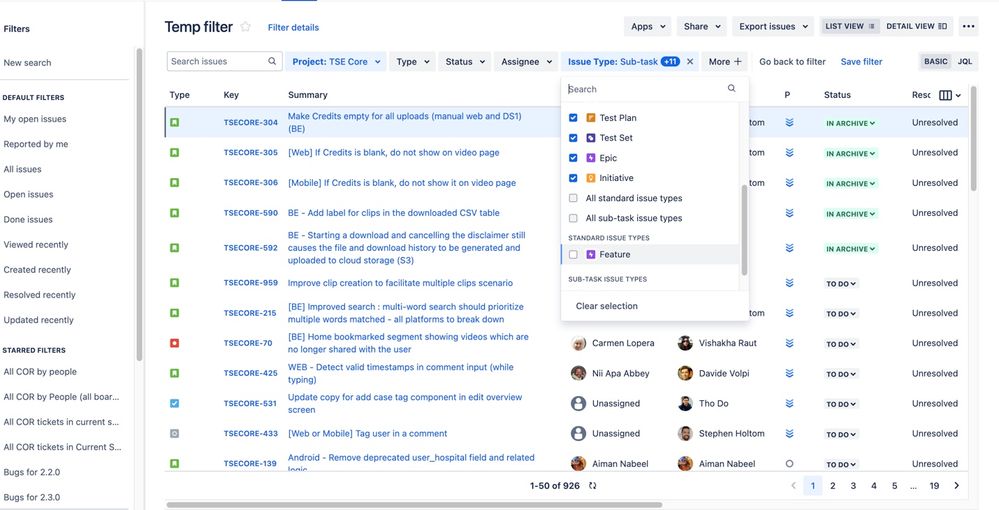Click story type icon for TSECORE-304

point(175,122)
